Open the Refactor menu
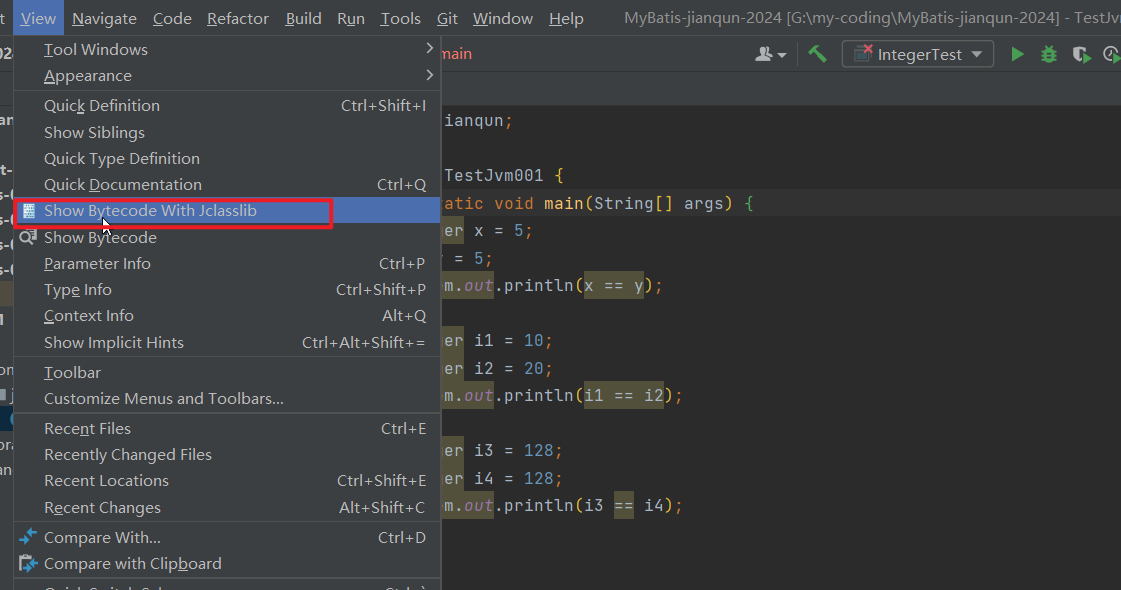 (x=238, y=18)
